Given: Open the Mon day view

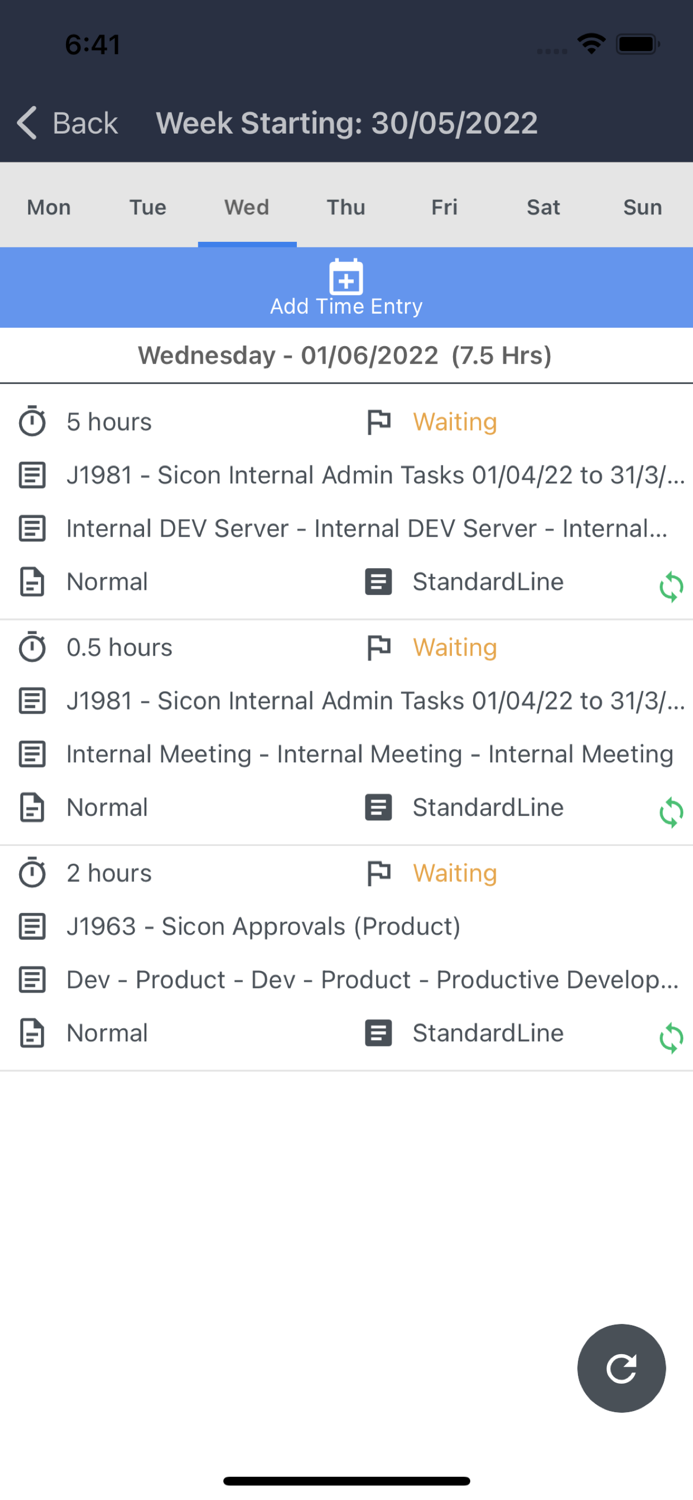Looking at the screenshot, I should (x=48, y=207).
